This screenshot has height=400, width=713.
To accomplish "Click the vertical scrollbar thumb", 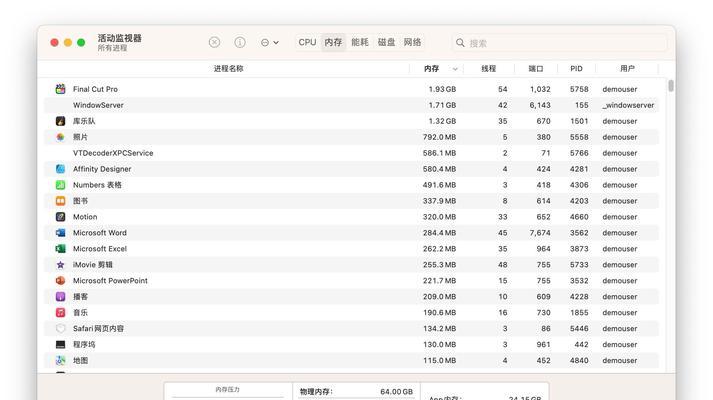I will (x=671, y=86).
